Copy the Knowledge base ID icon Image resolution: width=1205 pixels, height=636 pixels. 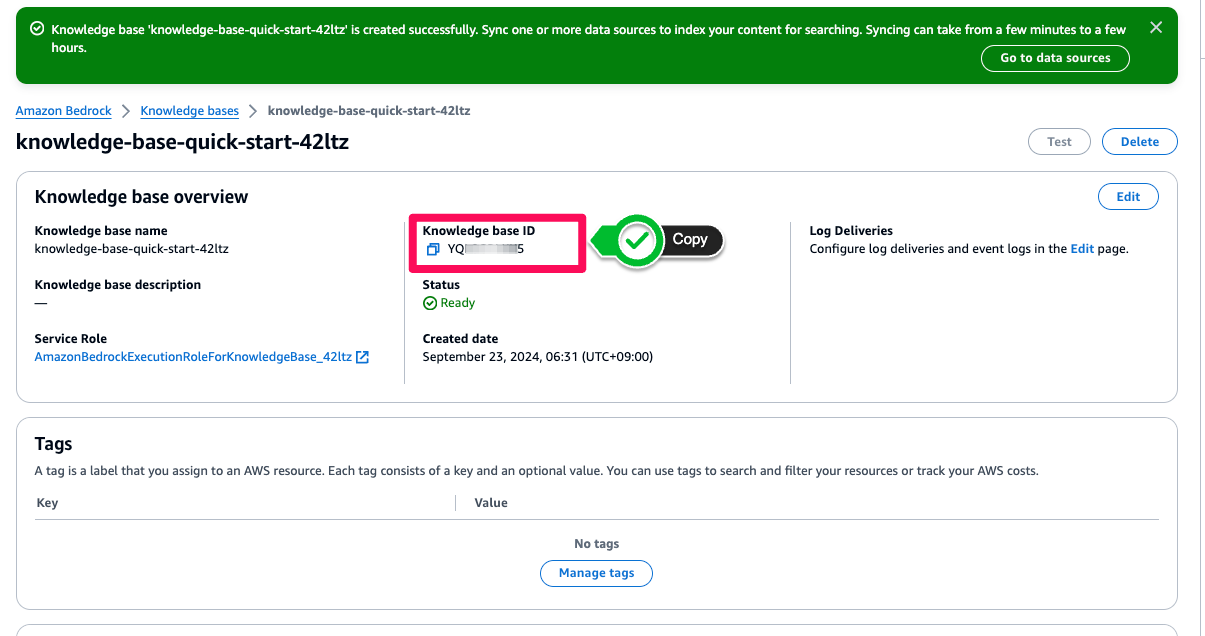pos(432,249)
